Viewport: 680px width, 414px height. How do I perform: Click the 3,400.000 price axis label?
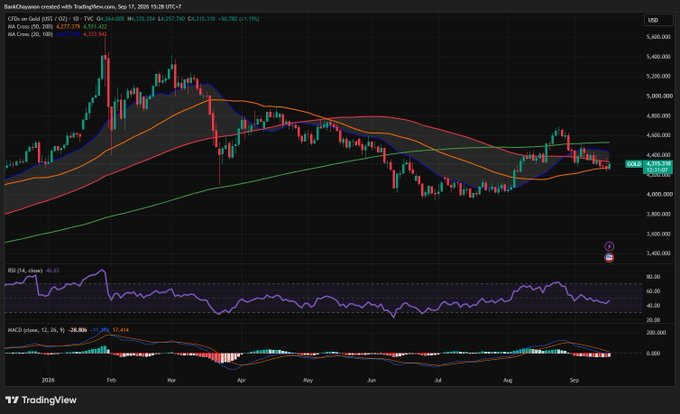click(x=659, y=253)
